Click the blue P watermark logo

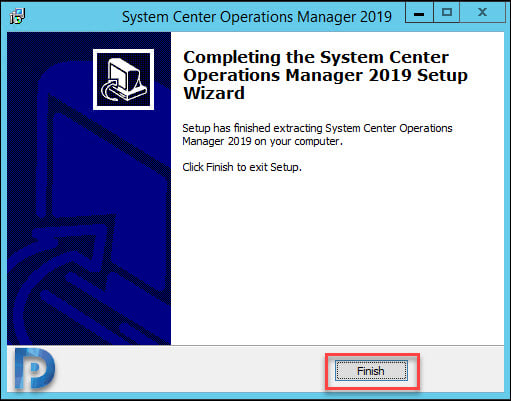click(34, 369)
